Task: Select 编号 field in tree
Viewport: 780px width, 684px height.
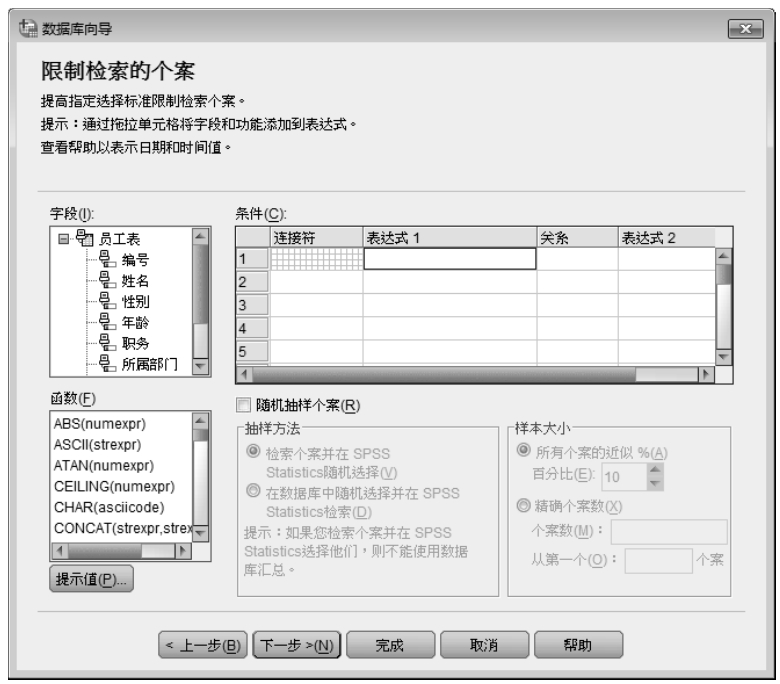Action: pyautogui.click(x=135, y=260)
